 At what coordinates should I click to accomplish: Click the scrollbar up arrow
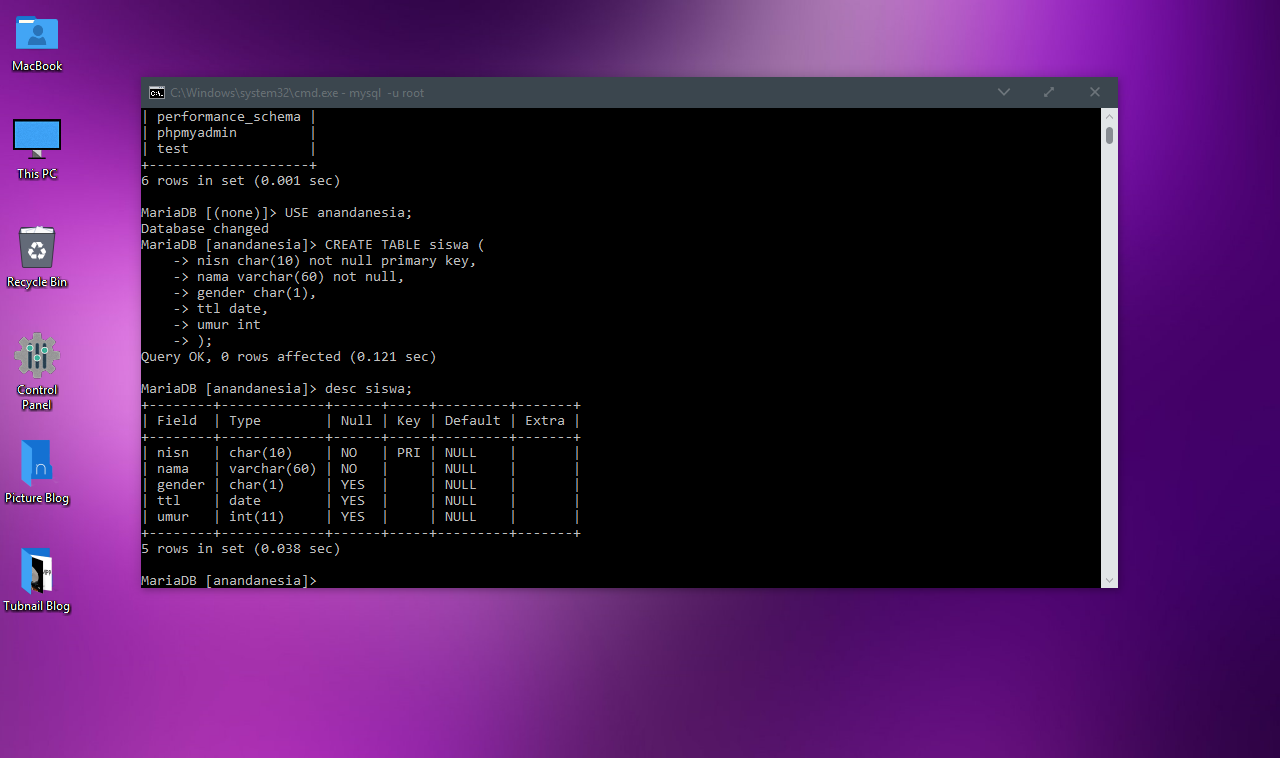click(x=1109, y=115)
